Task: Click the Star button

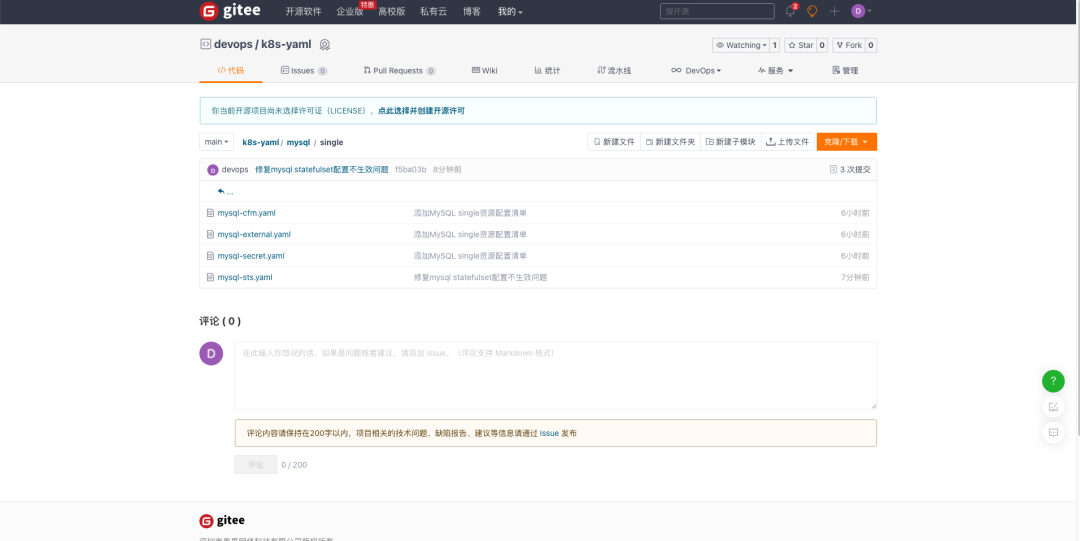Action: [x=801, y=45]
